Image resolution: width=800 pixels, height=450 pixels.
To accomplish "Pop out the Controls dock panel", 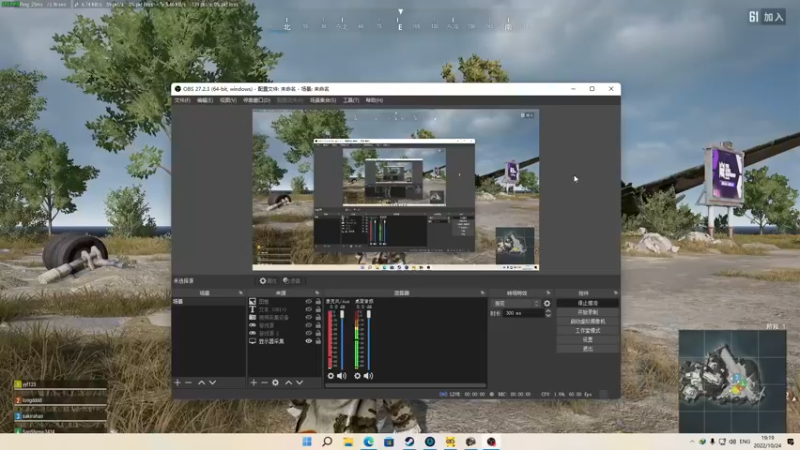I will [616, 293].
